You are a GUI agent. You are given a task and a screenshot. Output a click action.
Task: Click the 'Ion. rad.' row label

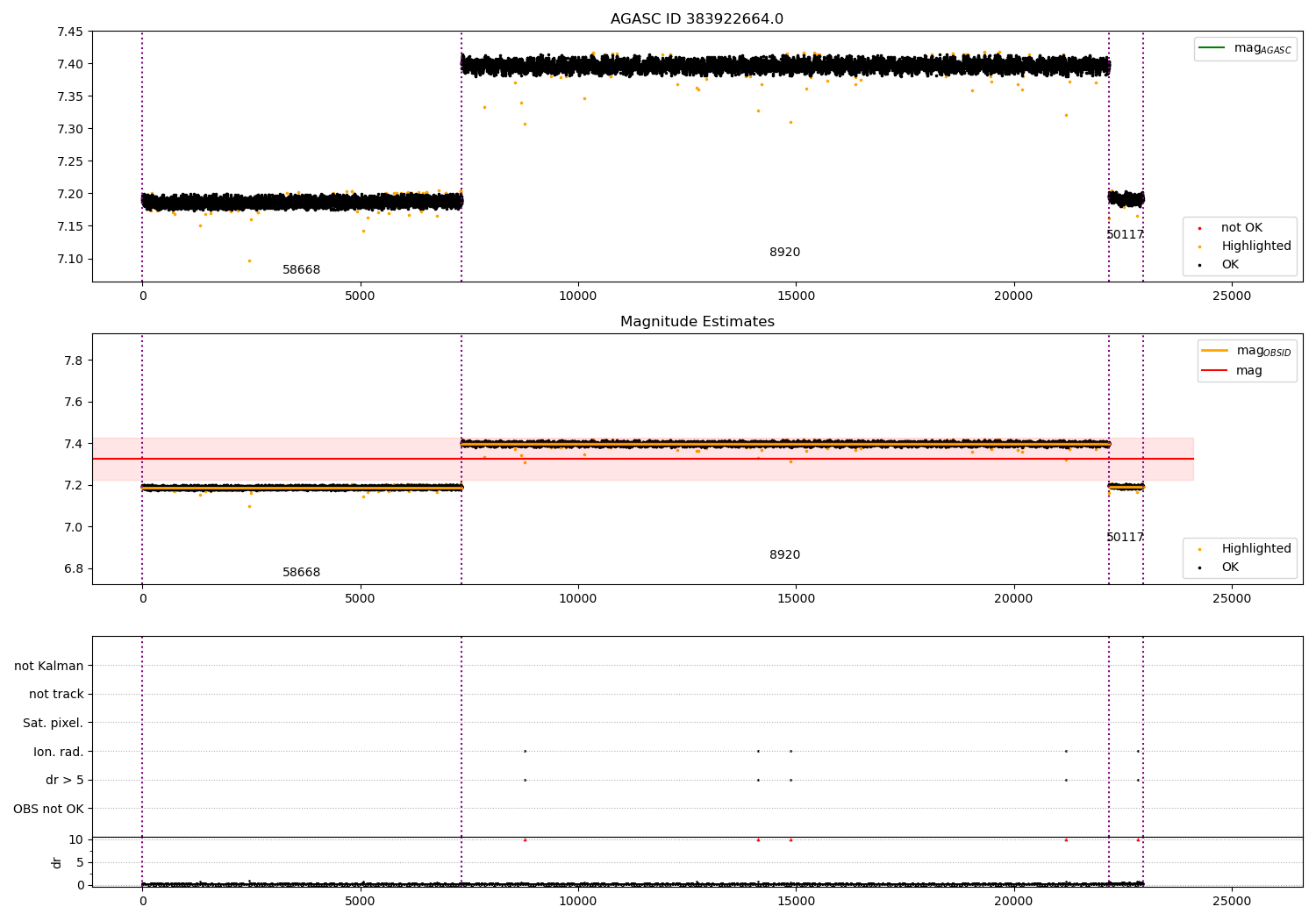pyautogui.click(x=59, y=752)
